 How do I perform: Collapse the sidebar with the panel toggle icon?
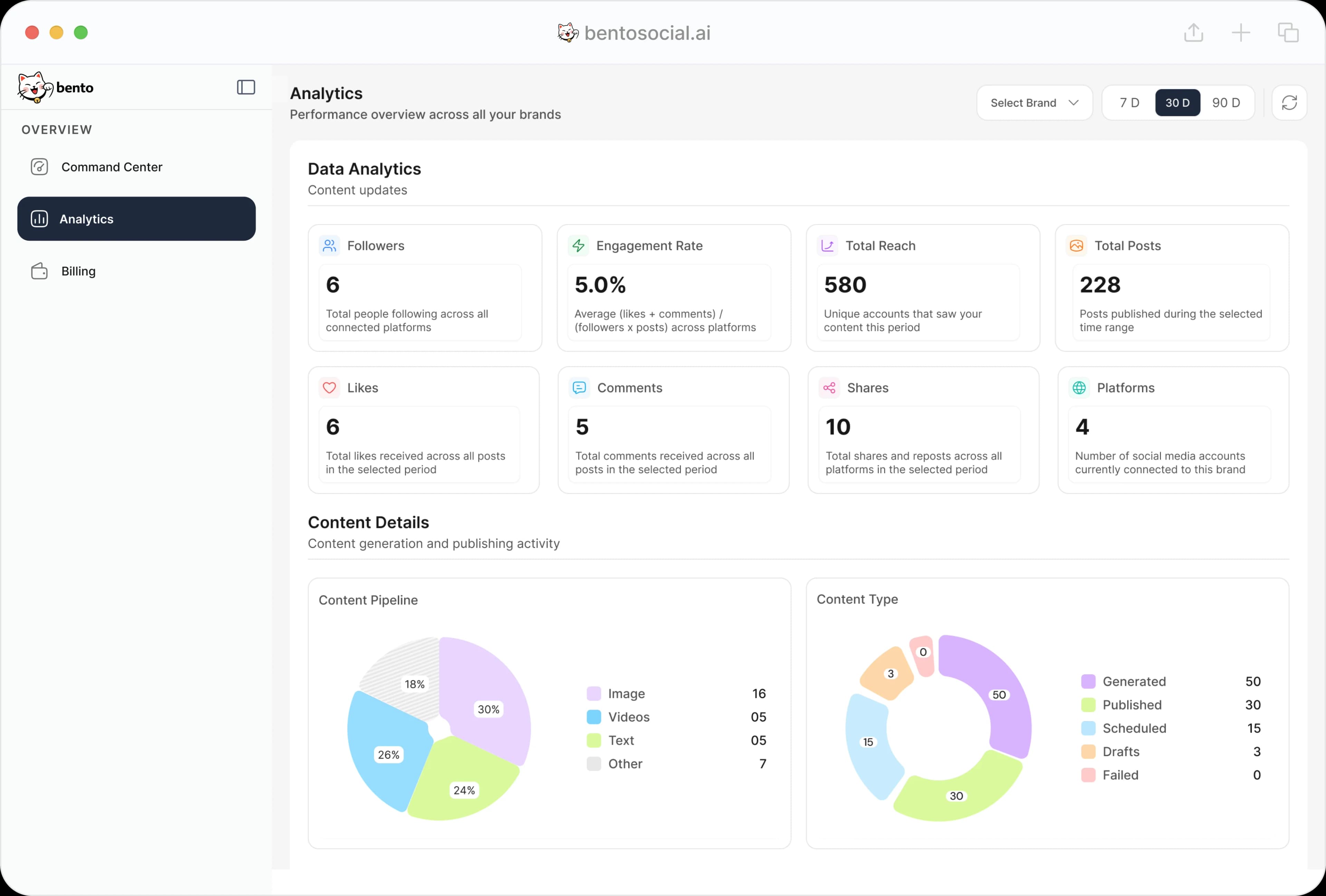point(246,87)
